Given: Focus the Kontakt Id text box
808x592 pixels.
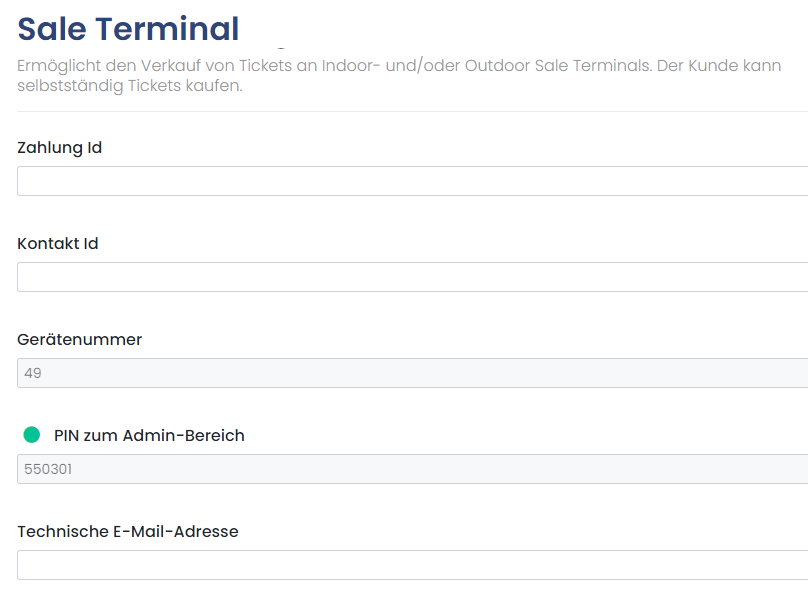Looking at the screenshot, I should pos(412,277).
